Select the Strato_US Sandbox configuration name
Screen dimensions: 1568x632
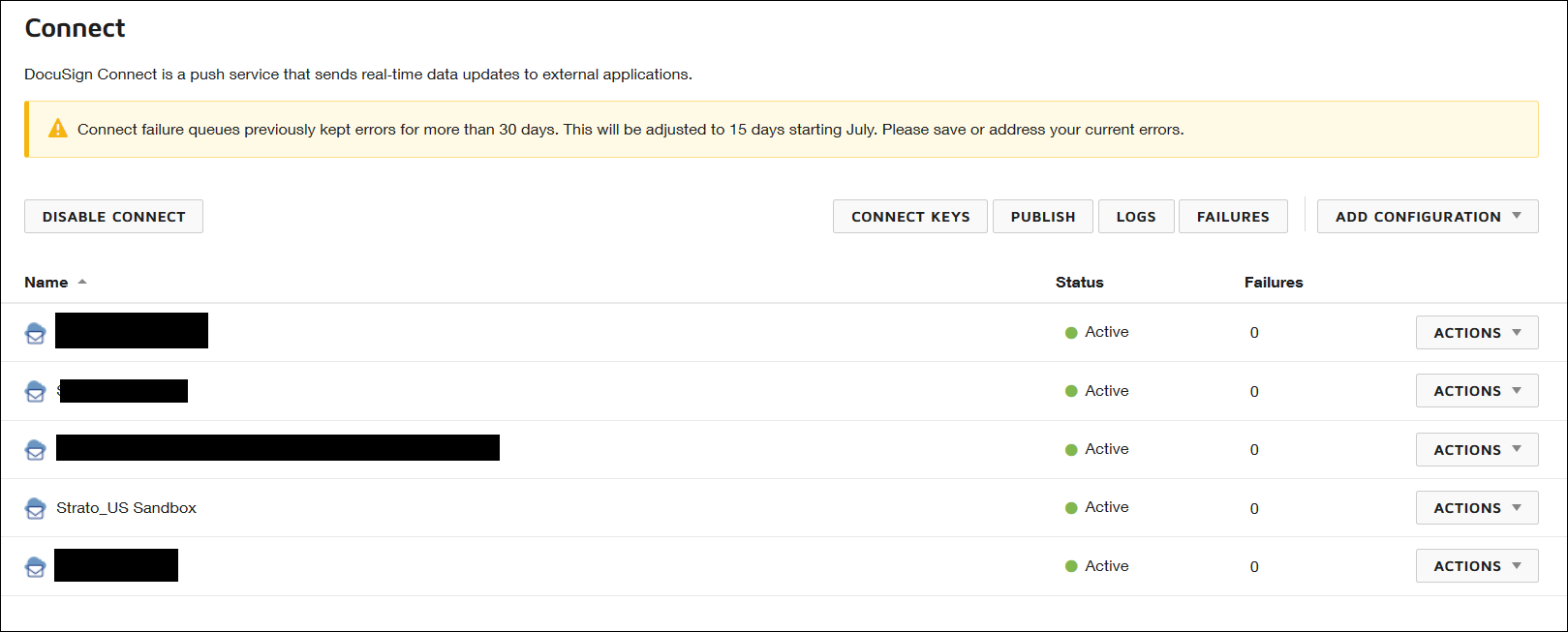126,508
